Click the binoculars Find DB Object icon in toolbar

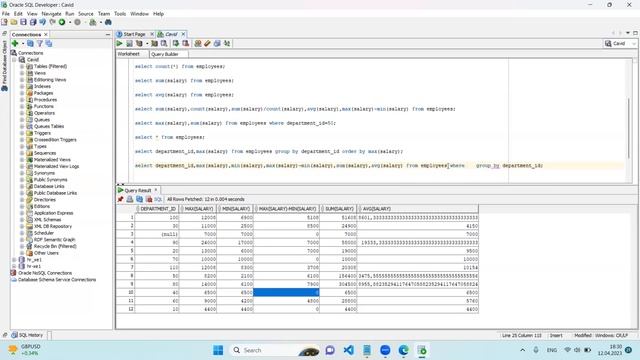[108, 22]
